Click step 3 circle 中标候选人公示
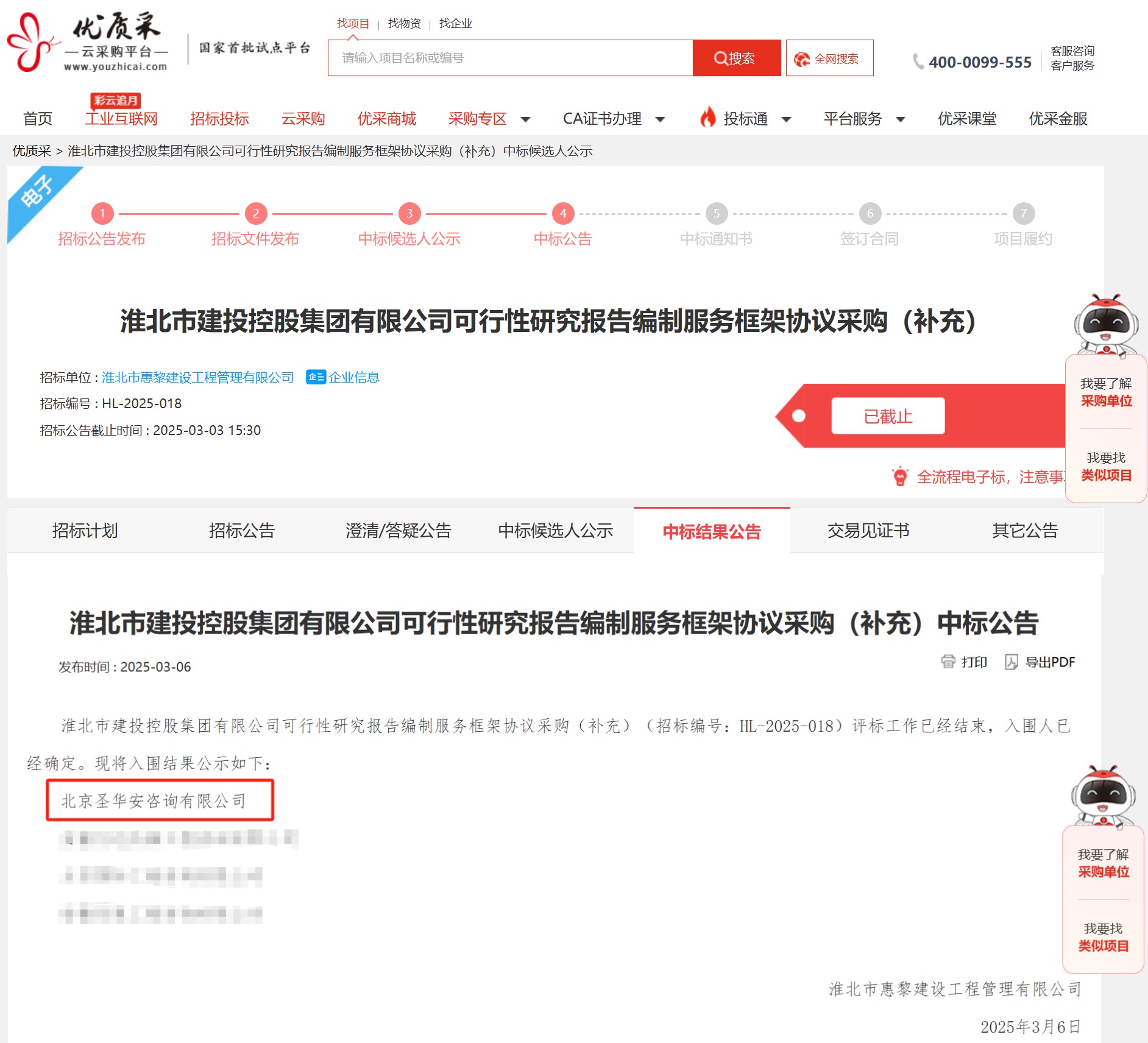This screenshot has height=1043, width=1148. (x=409, y=213)
